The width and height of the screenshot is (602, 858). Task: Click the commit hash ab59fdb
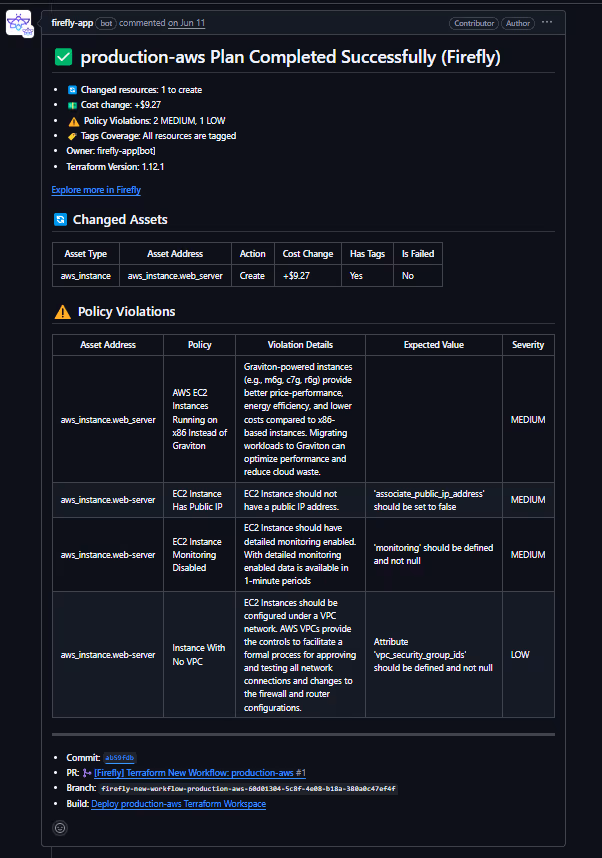click(x=119, y=757)
